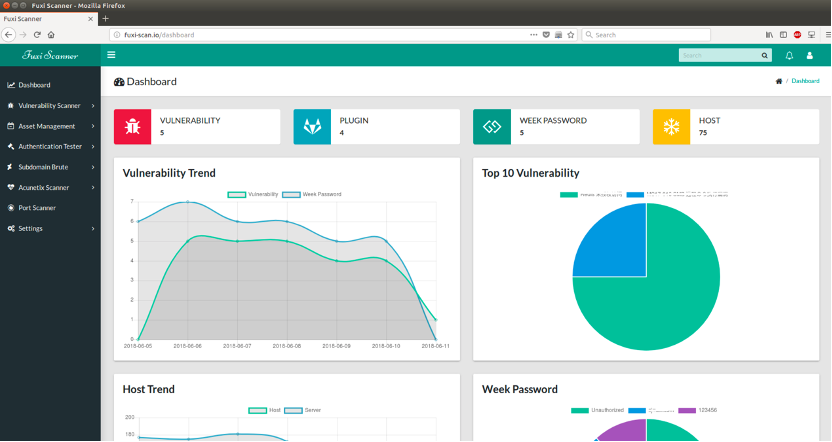Toggle 123456 slice in Week Password legend
This screenshot has height=442, width=832.
[x=697, y=410]
